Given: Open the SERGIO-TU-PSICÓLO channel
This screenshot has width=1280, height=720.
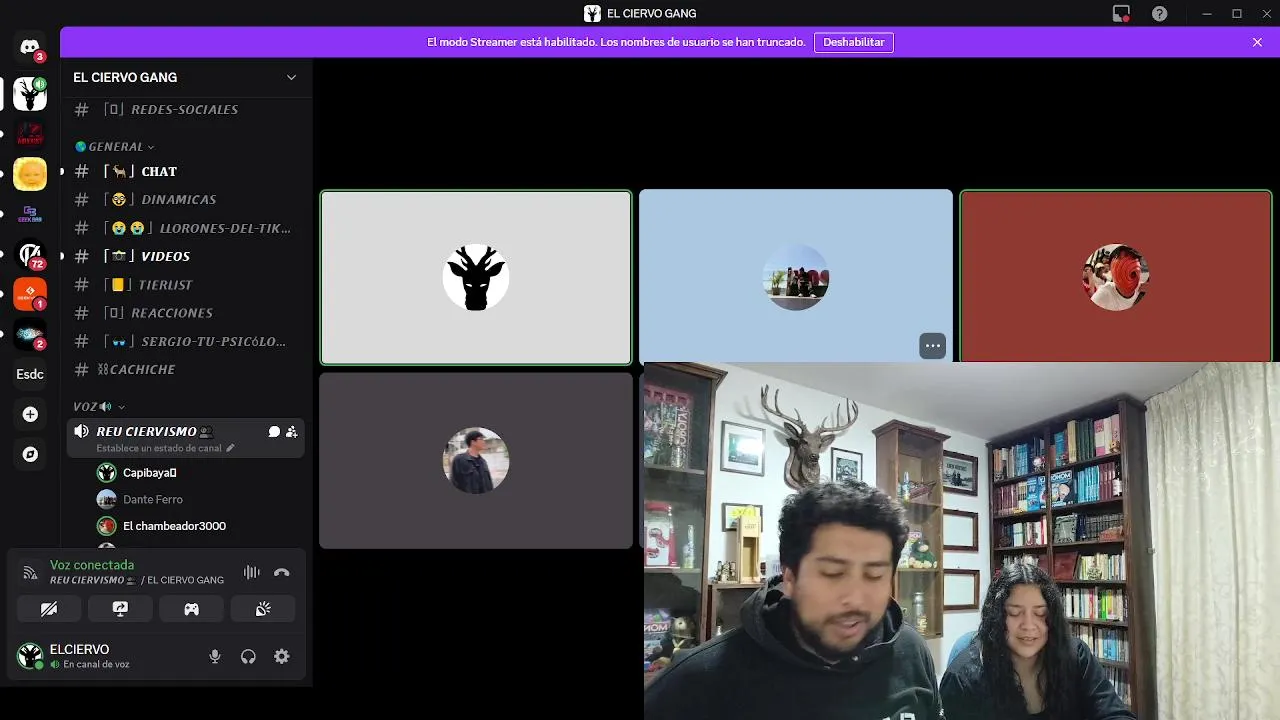Looking at the screenshot, I should pos(186,341).
